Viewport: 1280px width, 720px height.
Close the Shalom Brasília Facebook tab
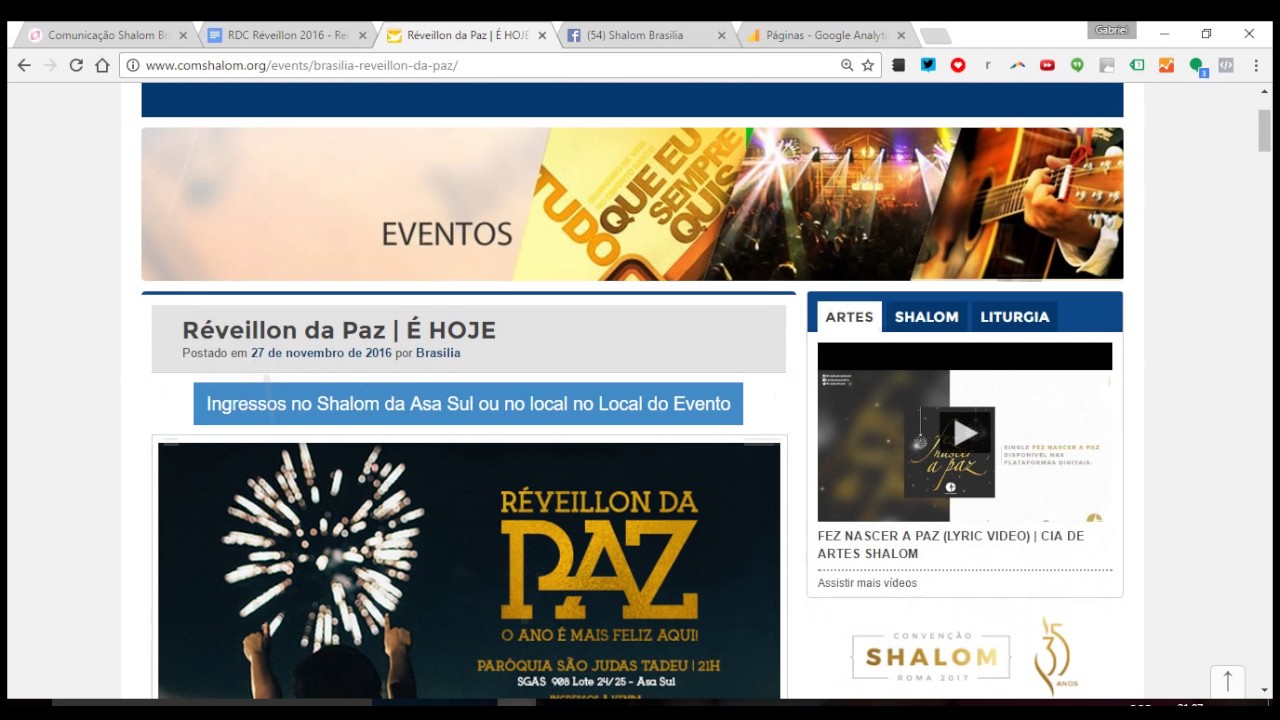pos(722,35)
